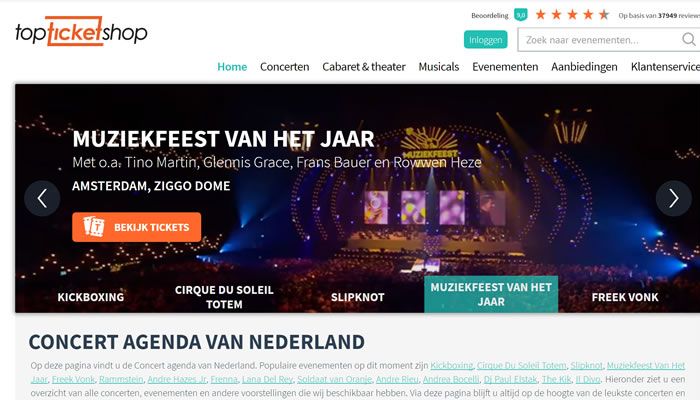700x400 pixels.
Task: Open the Concerten menu
Action: click(284, 67)
